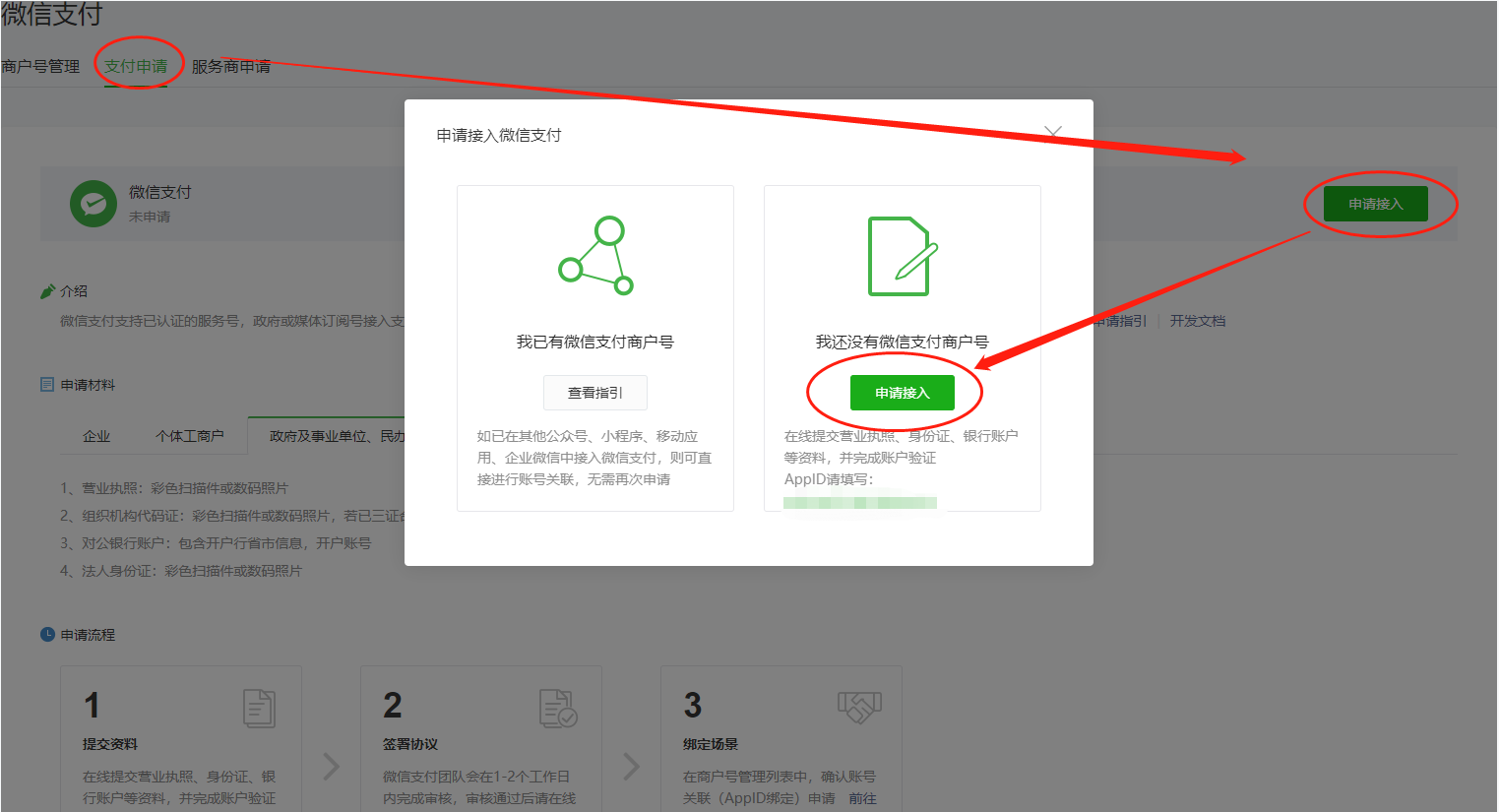Click the dialog title "申请接入微信支付"
Viewport: 1499px width, 812px height.
pyautogui.click(x=499, y=135)
